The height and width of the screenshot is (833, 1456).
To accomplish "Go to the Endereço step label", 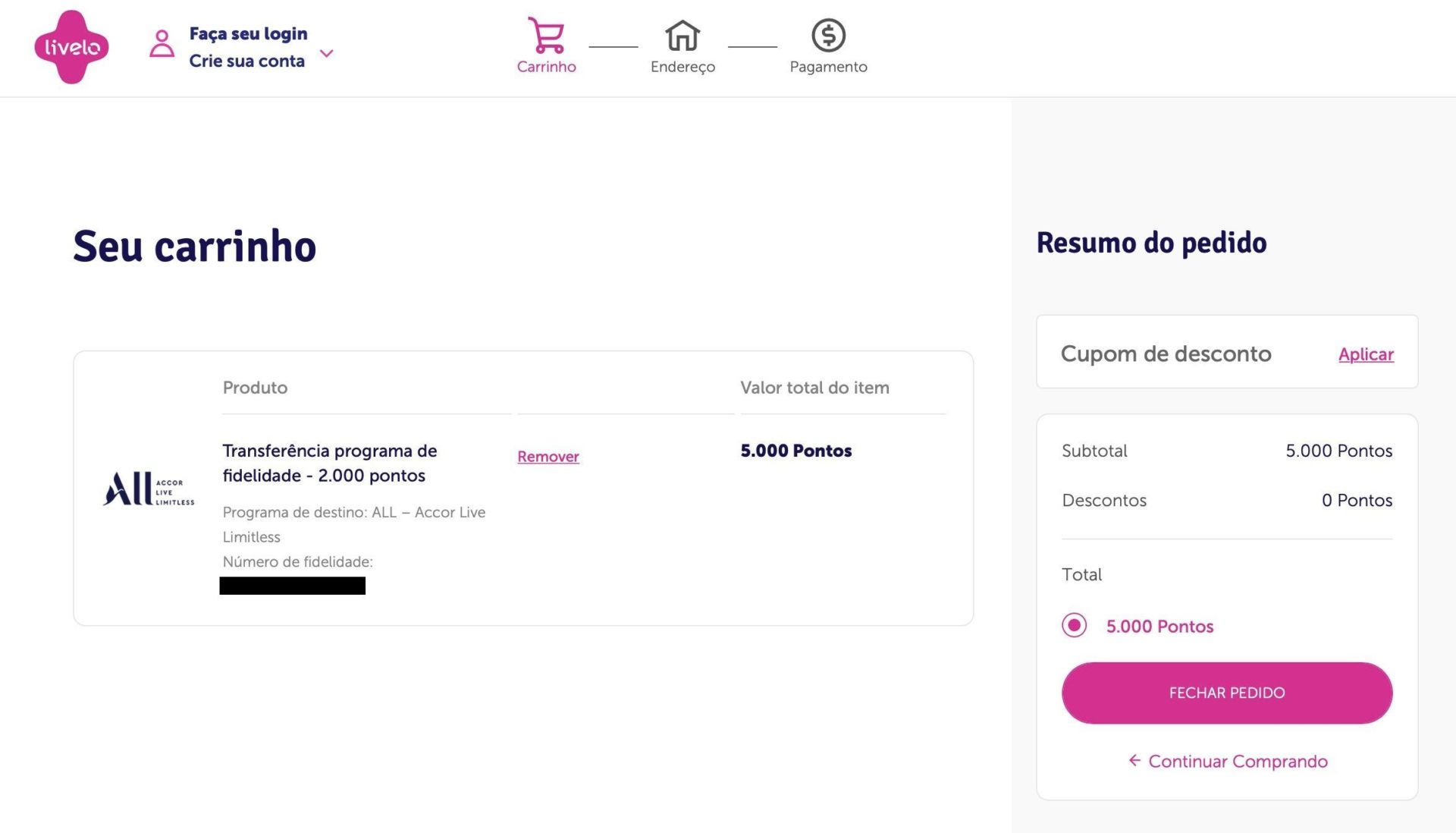I will tap(682, 67).
